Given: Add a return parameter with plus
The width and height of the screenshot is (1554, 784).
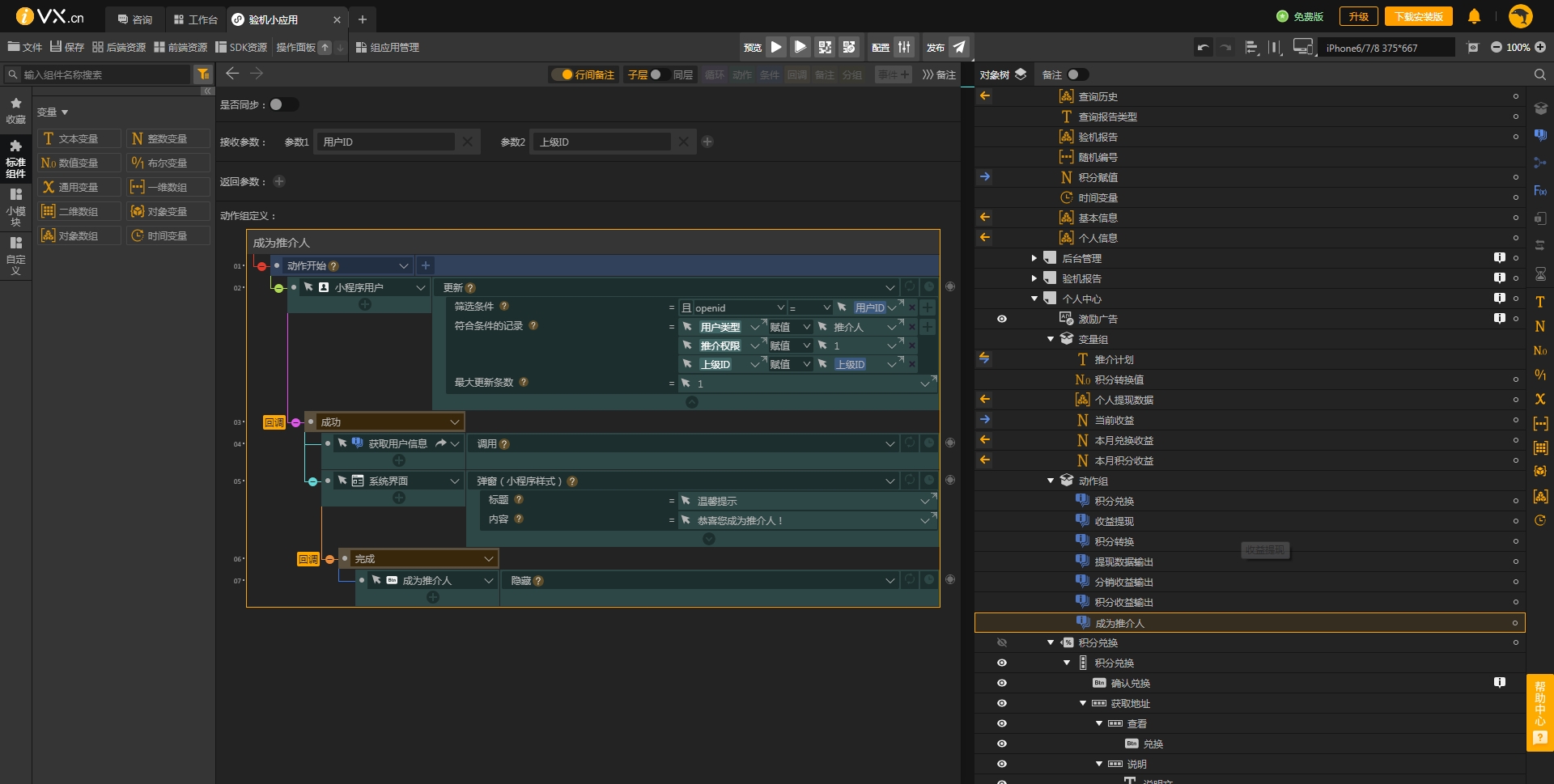Looking at the screenshot, I should pos(279,181).
